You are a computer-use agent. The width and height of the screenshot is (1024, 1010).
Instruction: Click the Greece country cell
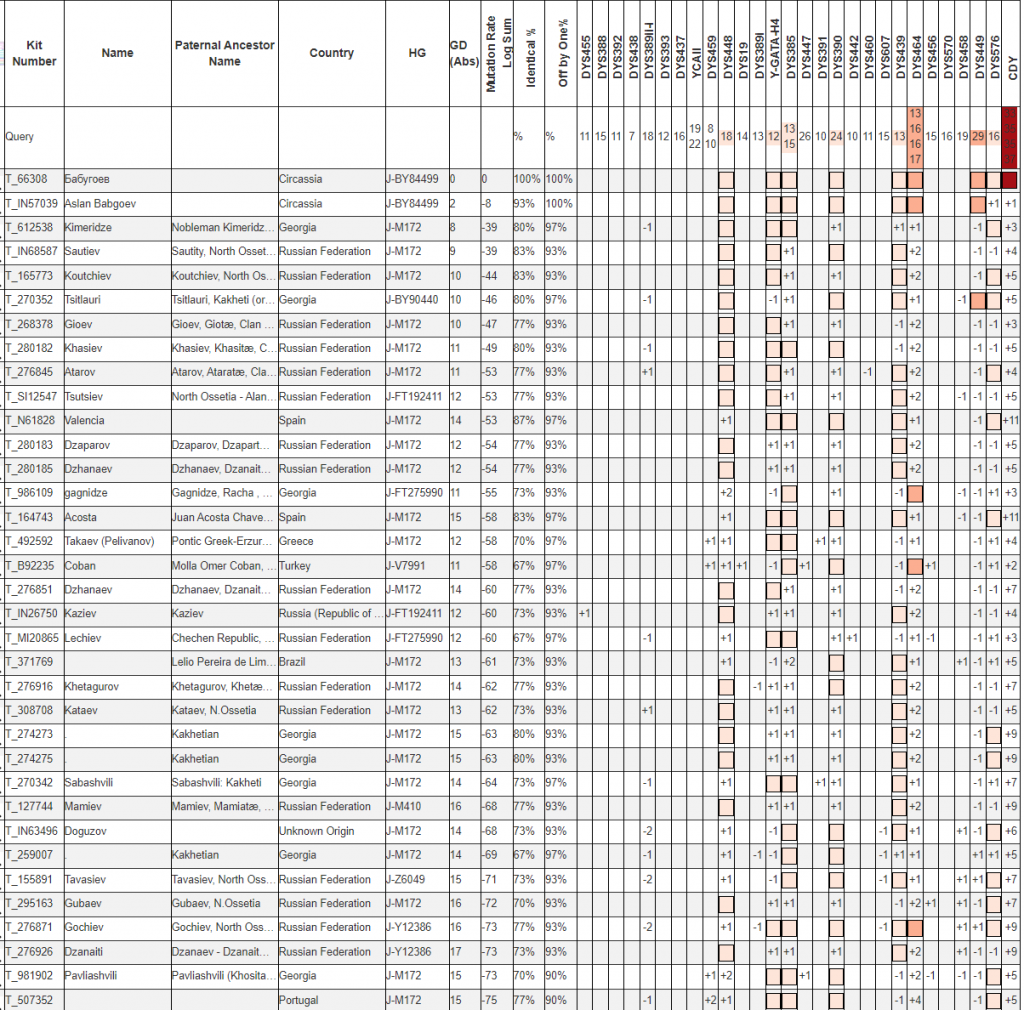tap(296, 542)
